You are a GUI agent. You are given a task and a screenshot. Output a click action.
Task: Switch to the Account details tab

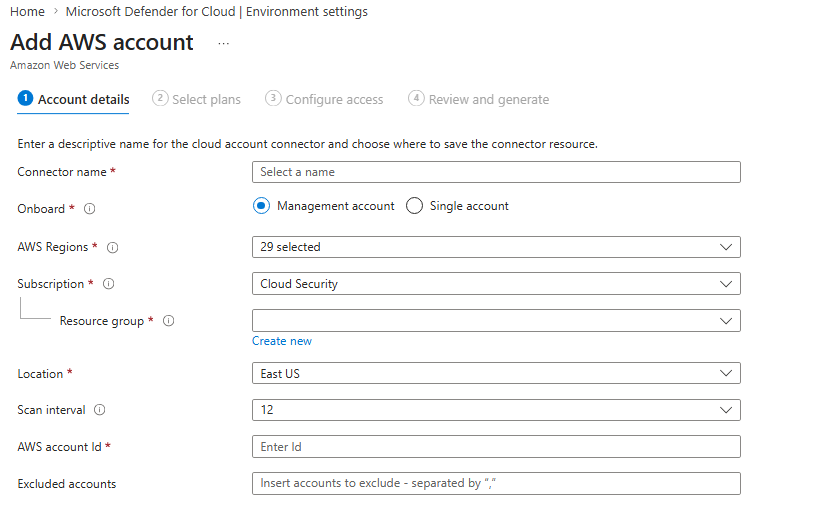click(x=73, y=100)
